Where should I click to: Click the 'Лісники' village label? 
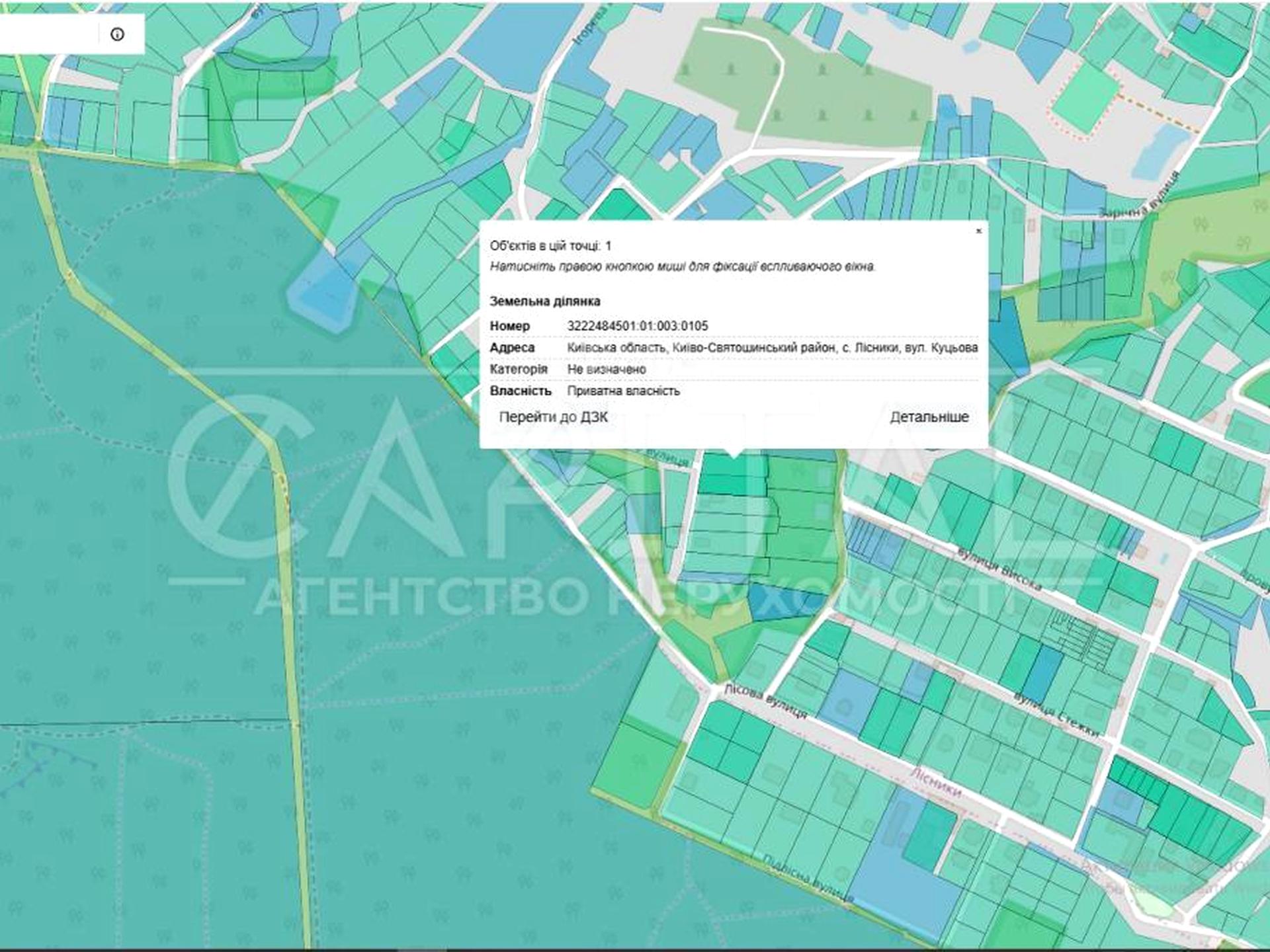click(x=935, y=782)
